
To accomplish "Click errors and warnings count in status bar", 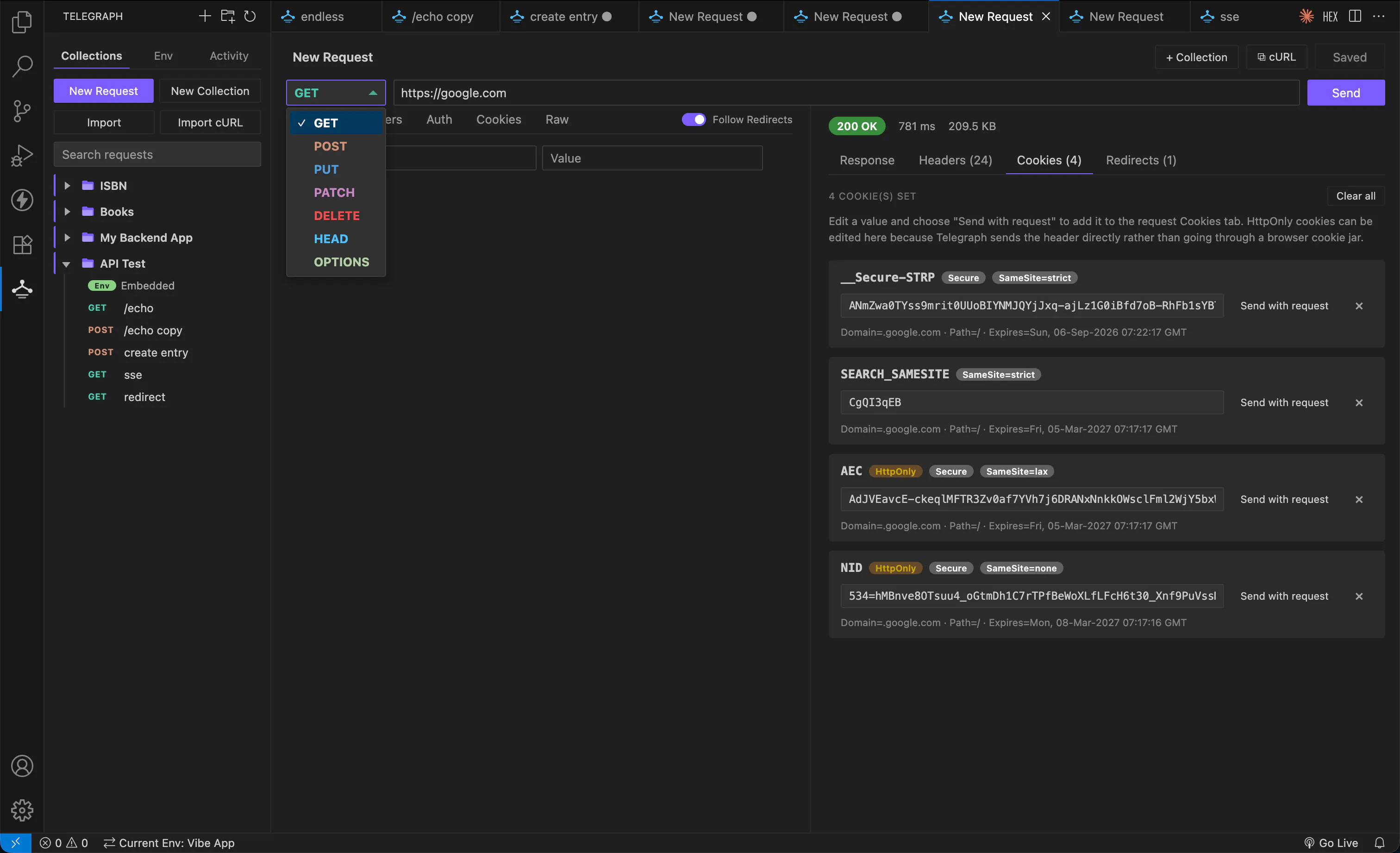I will tap(63, 843).
